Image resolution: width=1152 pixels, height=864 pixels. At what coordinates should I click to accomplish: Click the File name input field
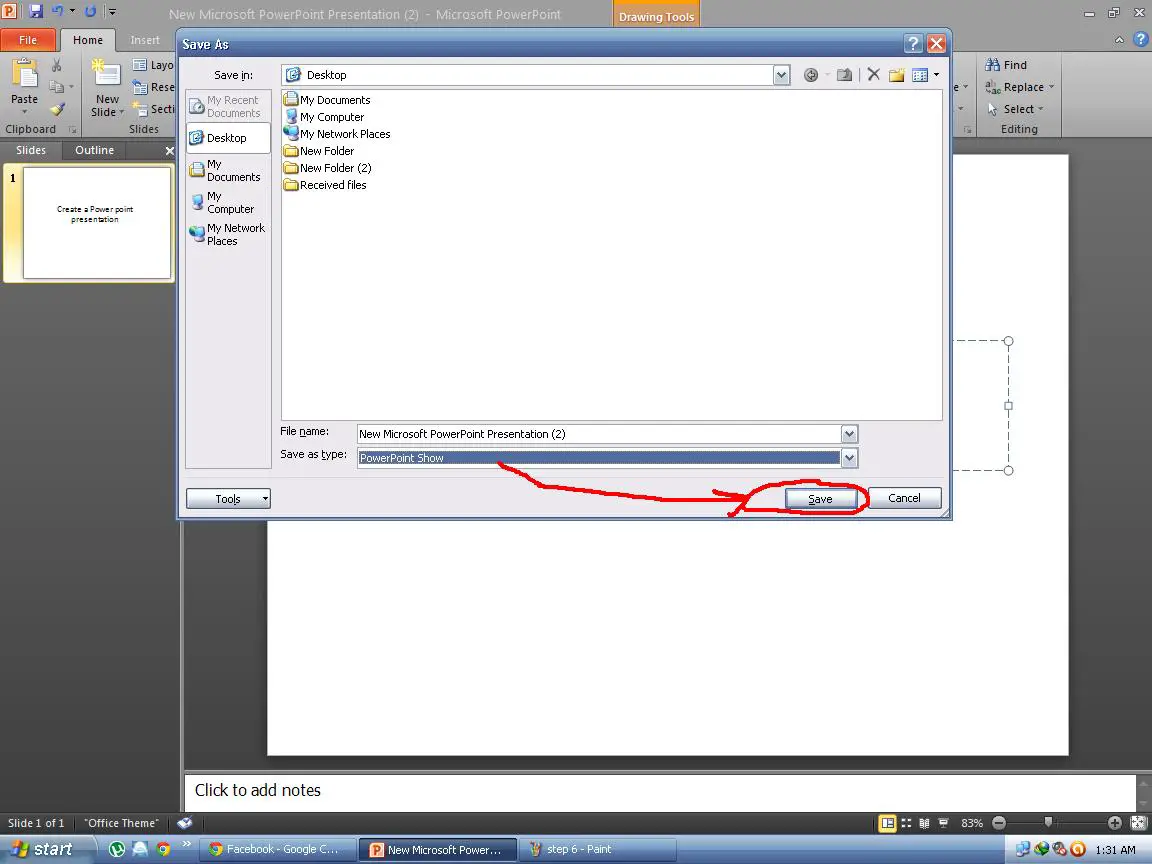click(599, 434)
